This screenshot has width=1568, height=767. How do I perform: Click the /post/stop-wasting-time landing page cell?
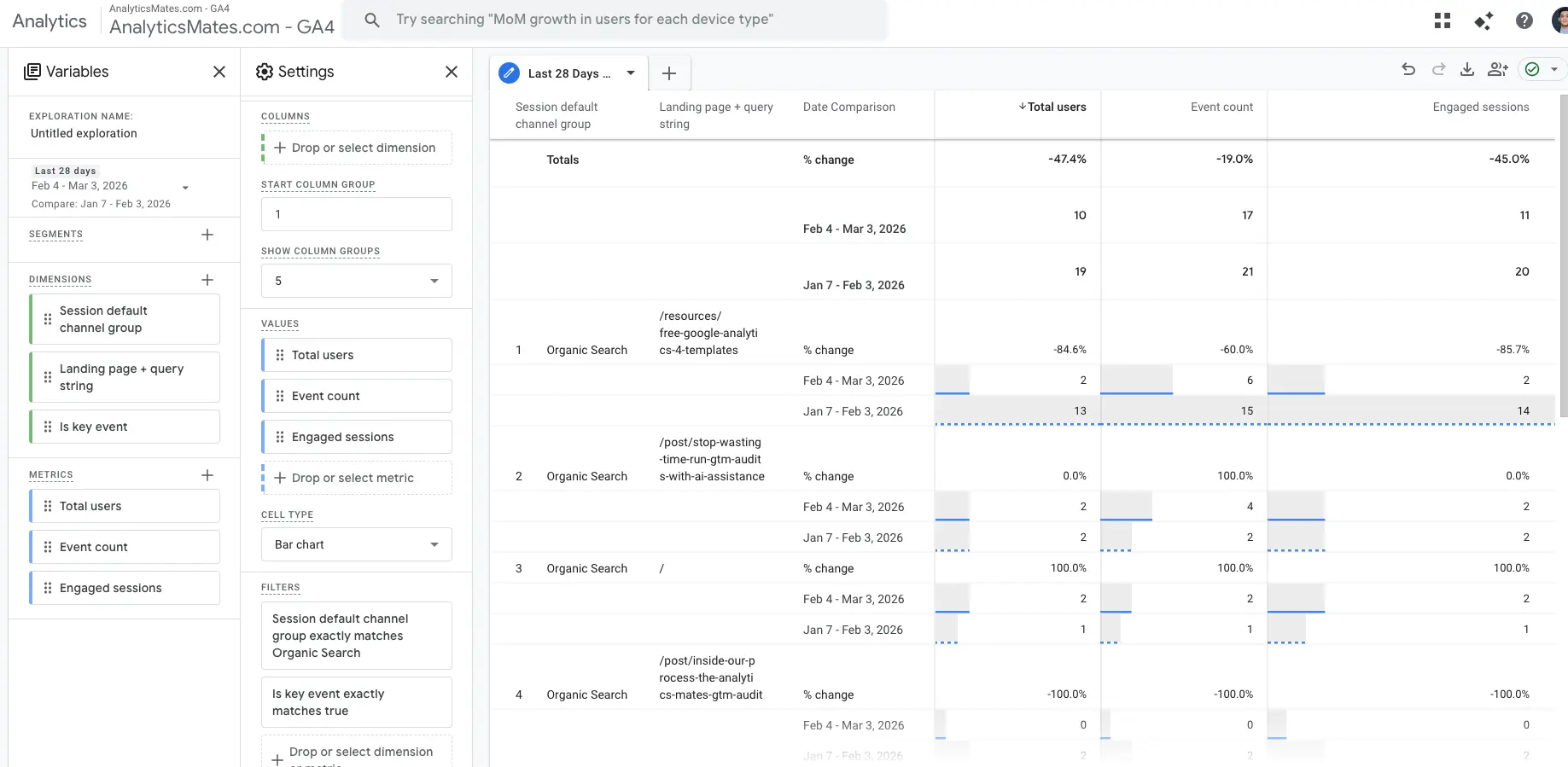pos(712,459)
